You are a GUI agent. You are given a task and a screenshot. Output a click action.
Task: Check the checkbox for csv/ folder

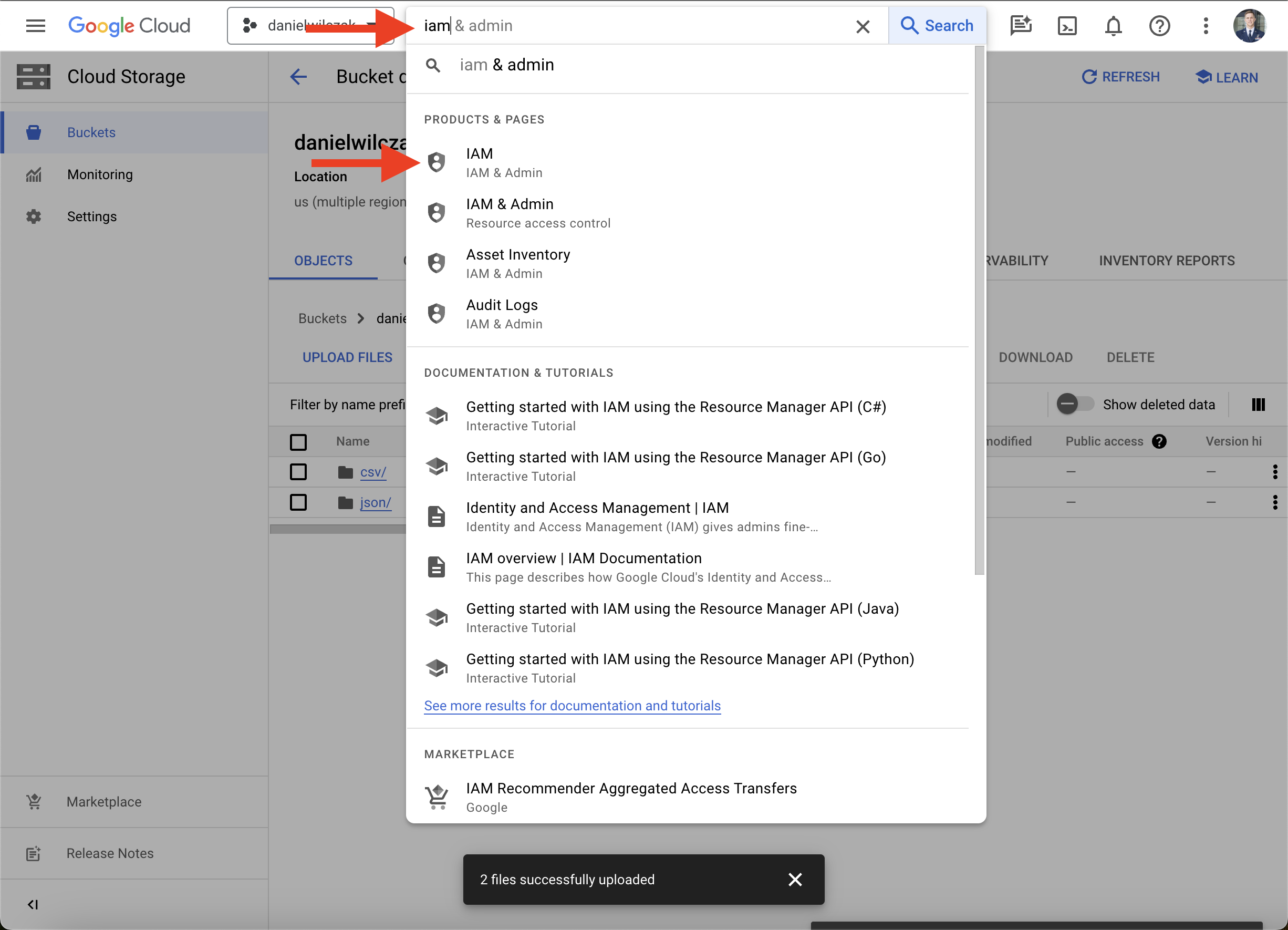pyautogui.click(x=298, y=472)
